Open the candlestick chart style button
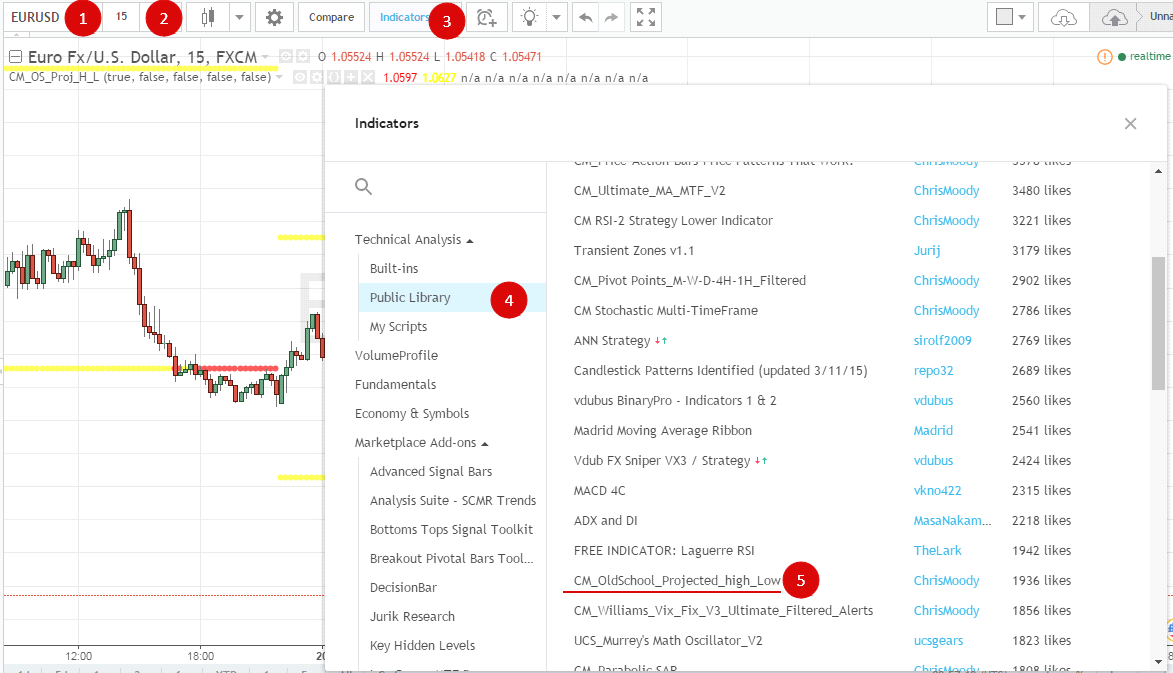Screen dimensions: 1173x673 (x=209, y=17)
